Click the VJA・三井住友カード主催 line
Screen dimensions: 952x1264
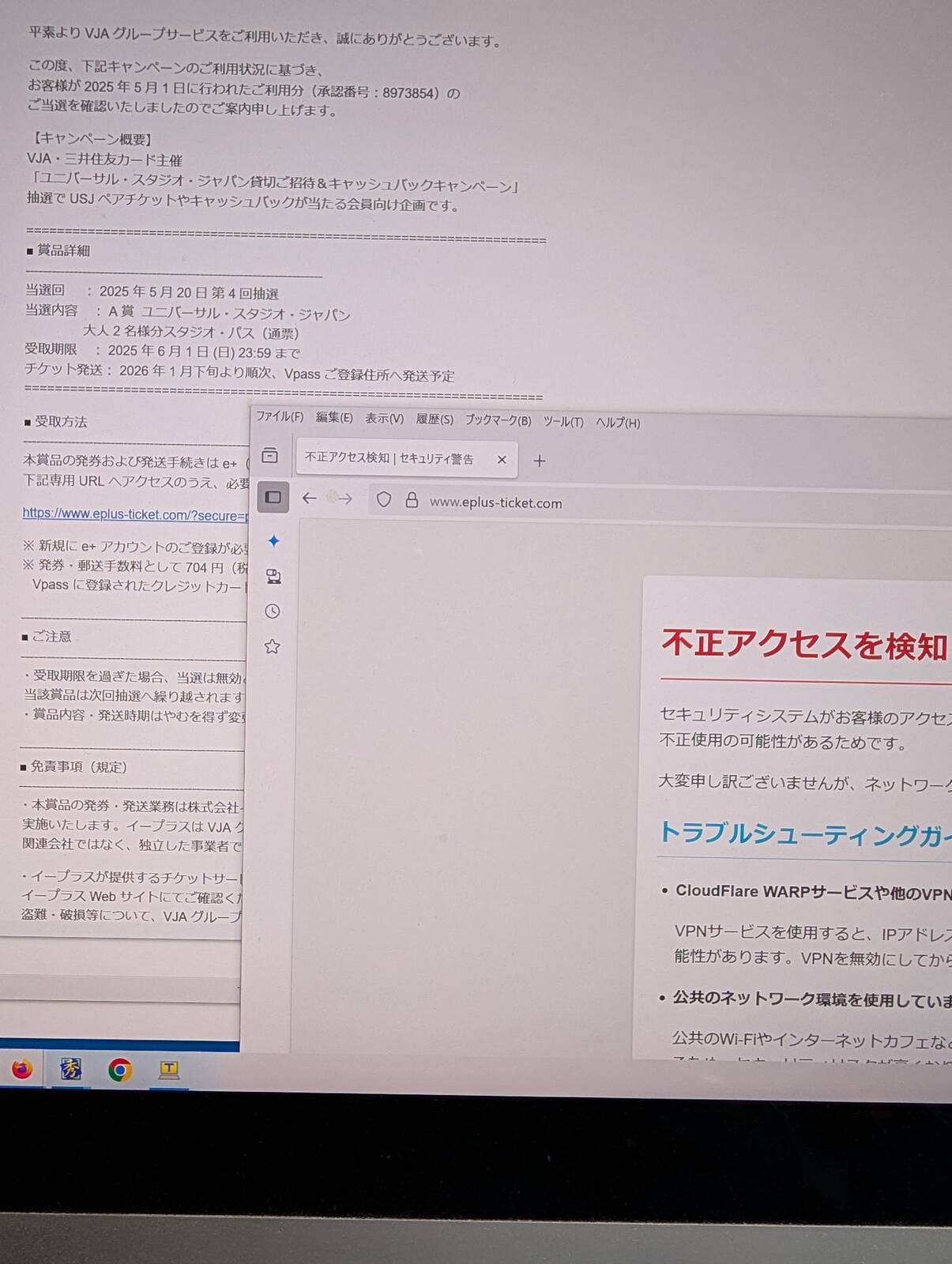105,159
